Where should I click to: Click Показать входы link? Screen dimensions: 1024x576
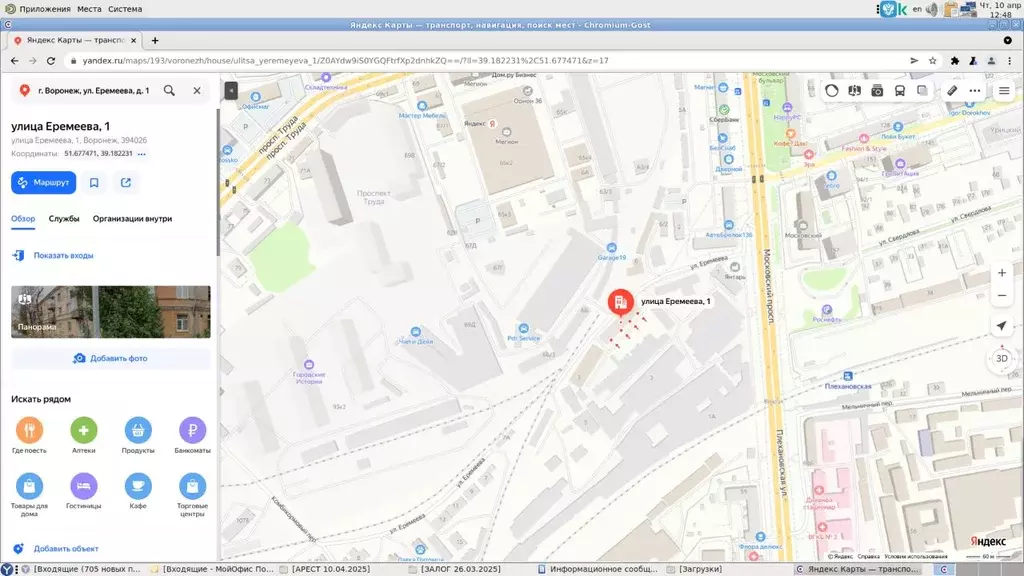click(x=63, y=255)
